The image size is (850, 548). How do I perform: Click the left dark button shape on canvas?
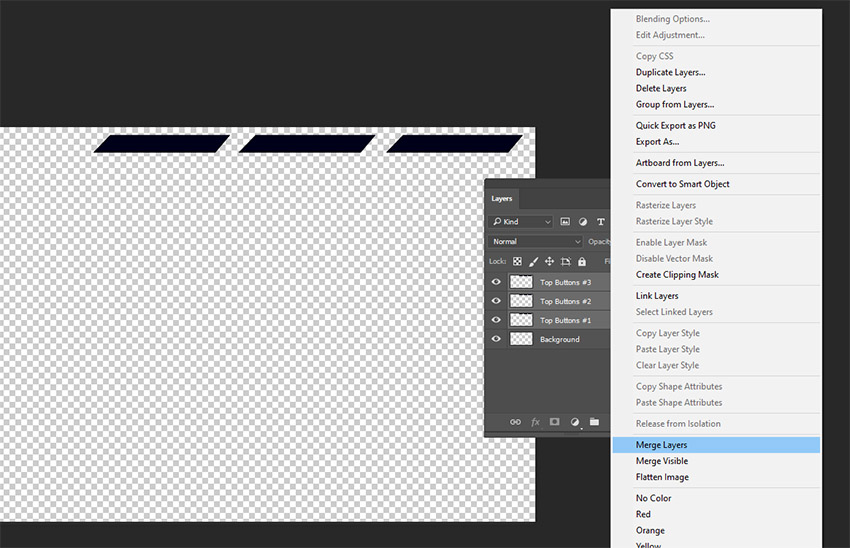[x=162, y=144]
